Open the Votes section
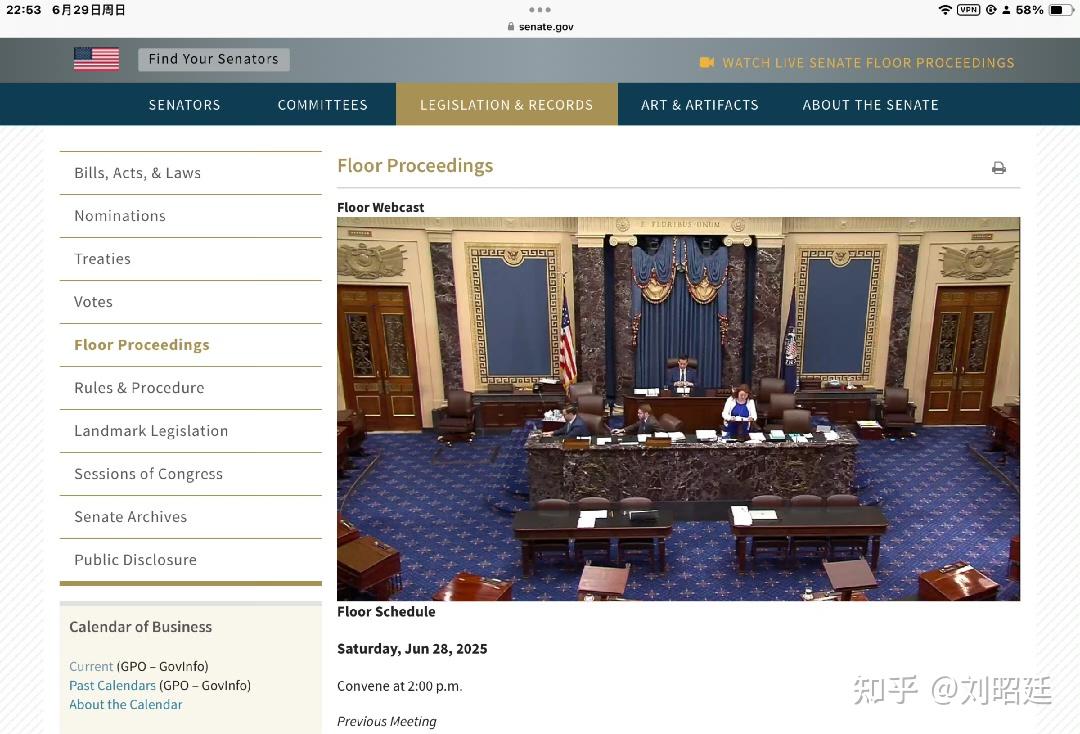Screen dimensions: 1080x734 click(191, 302)
